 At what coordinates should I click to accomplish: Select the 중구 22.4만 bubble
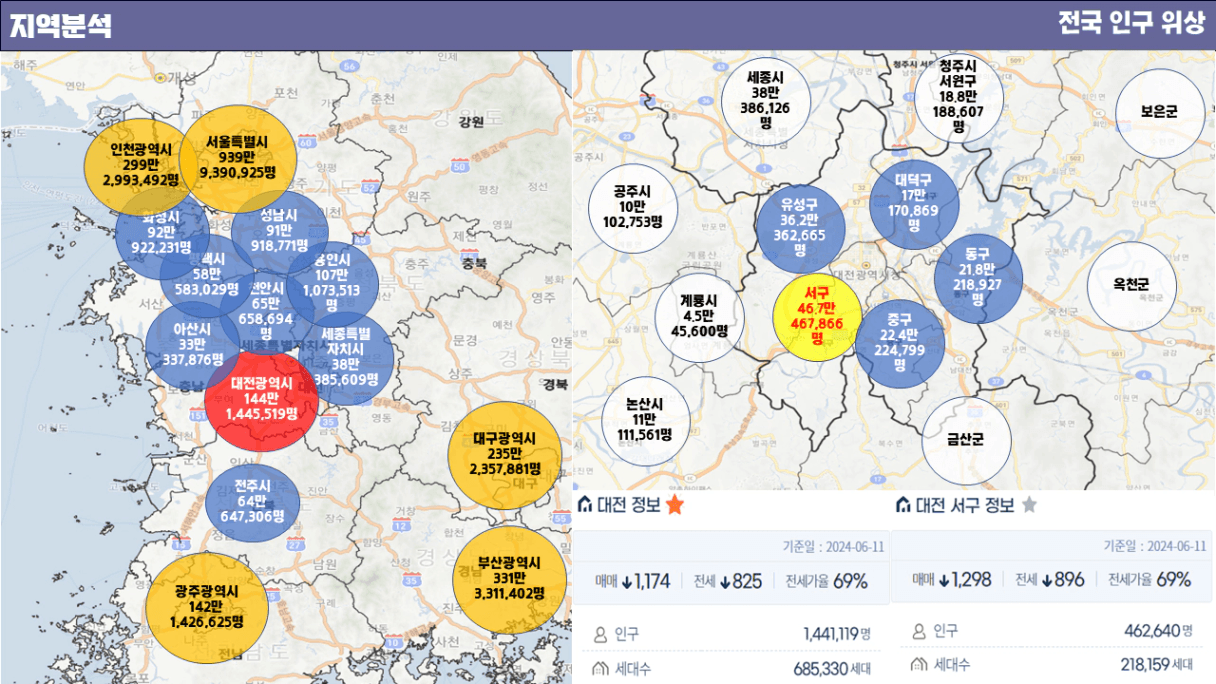tap(900, 343)
